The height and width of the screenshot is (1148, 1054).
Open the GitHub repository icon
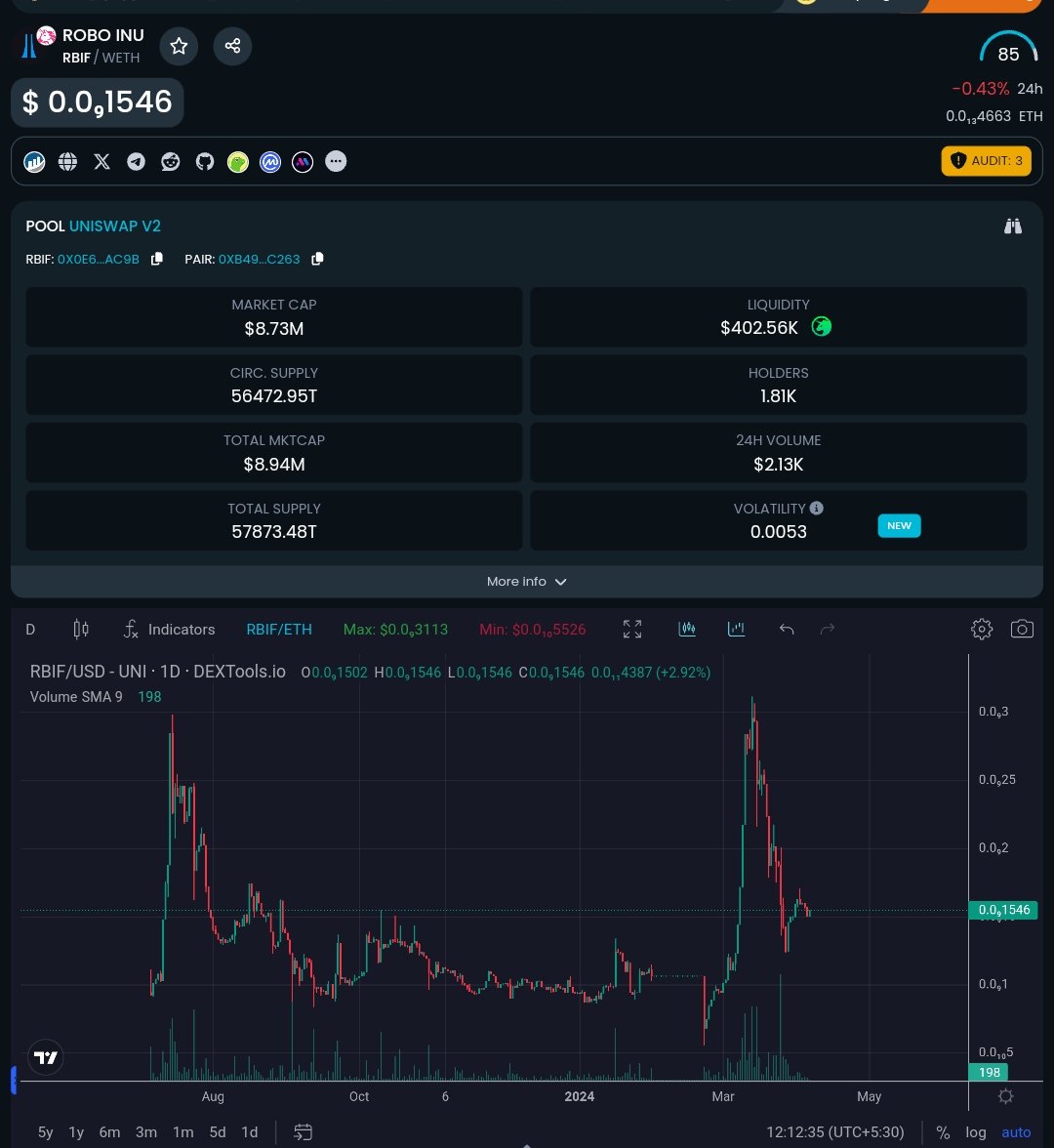pyautogui.click(x=204, y=161)
